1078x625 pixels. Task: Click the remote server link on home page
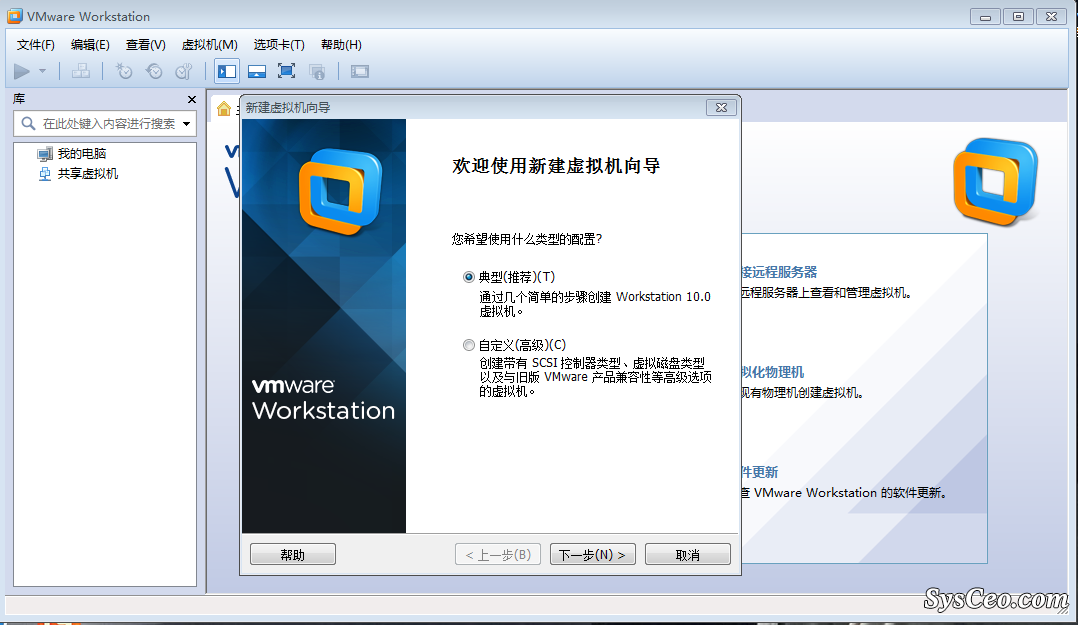(780, 272)
